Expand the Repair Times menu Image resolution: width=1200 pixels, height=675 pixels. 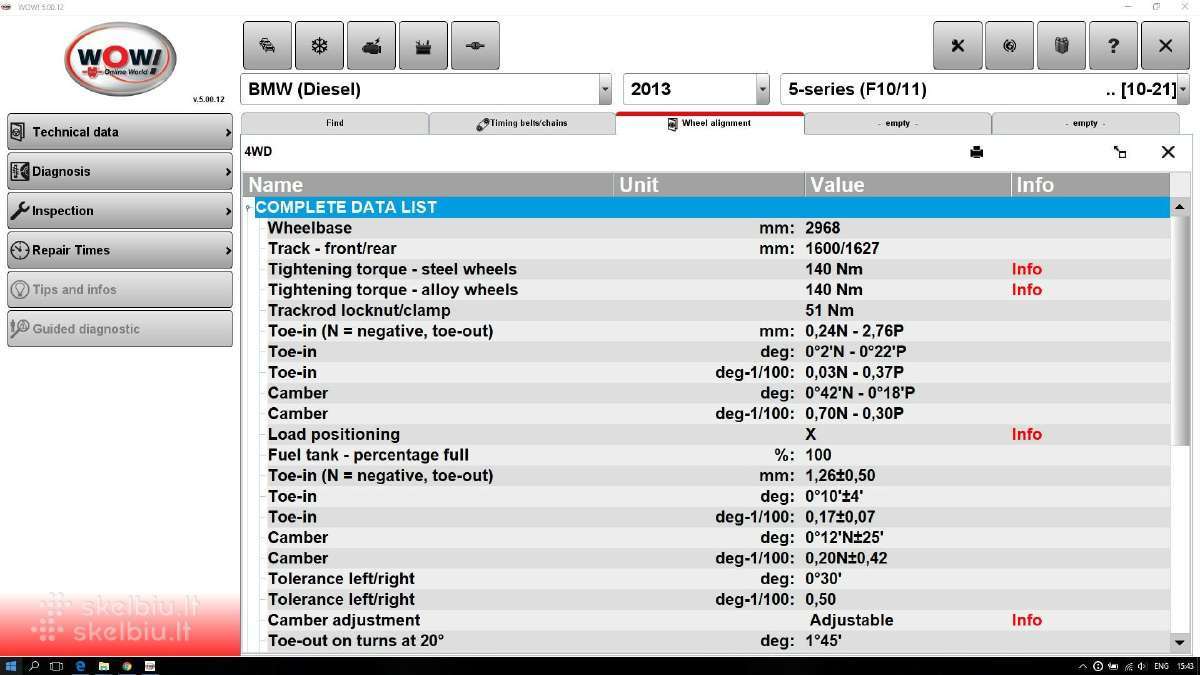tap(120, 250)
